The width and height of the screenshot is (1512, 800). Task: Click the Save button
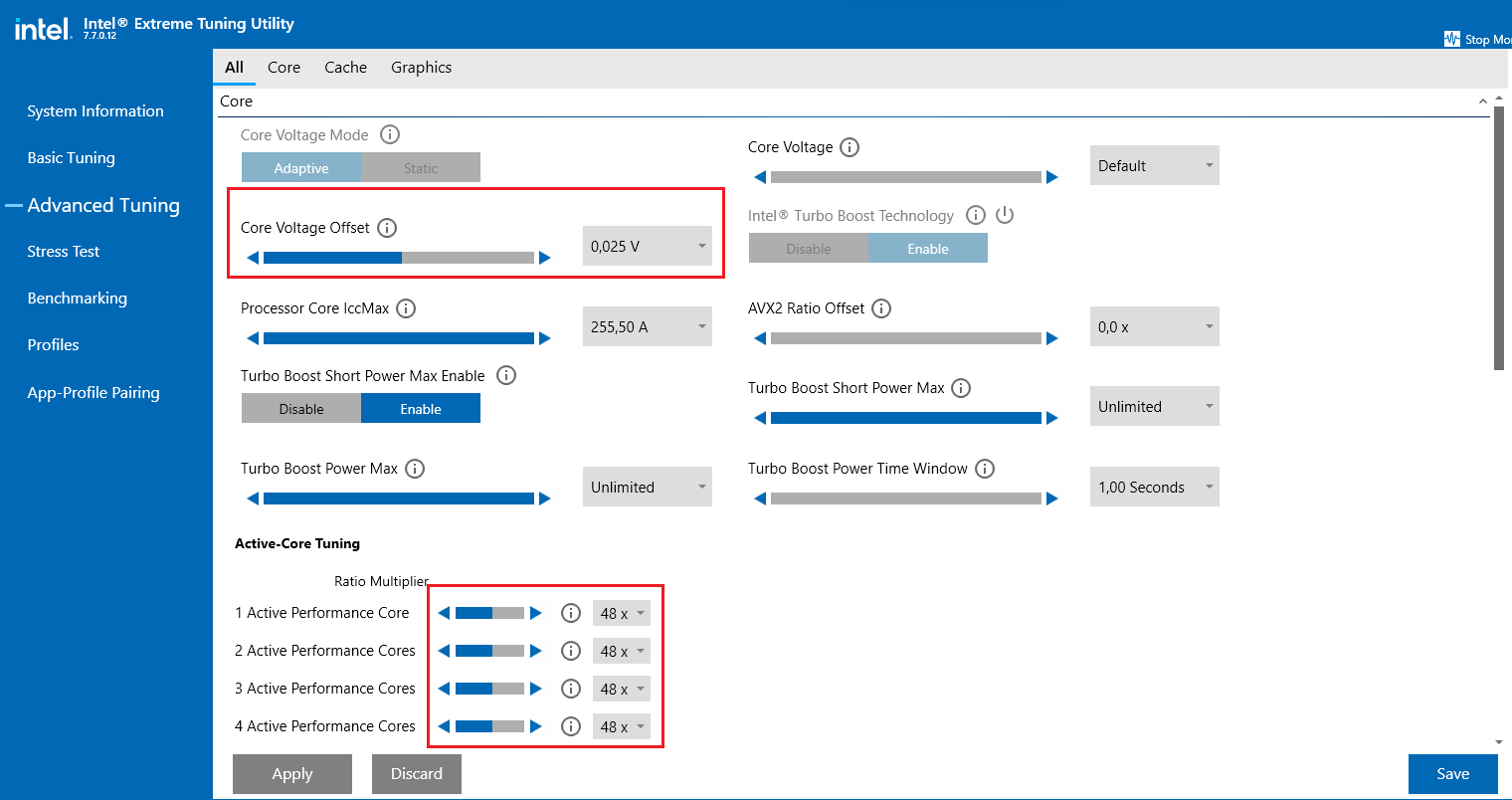click(1452, 774)
